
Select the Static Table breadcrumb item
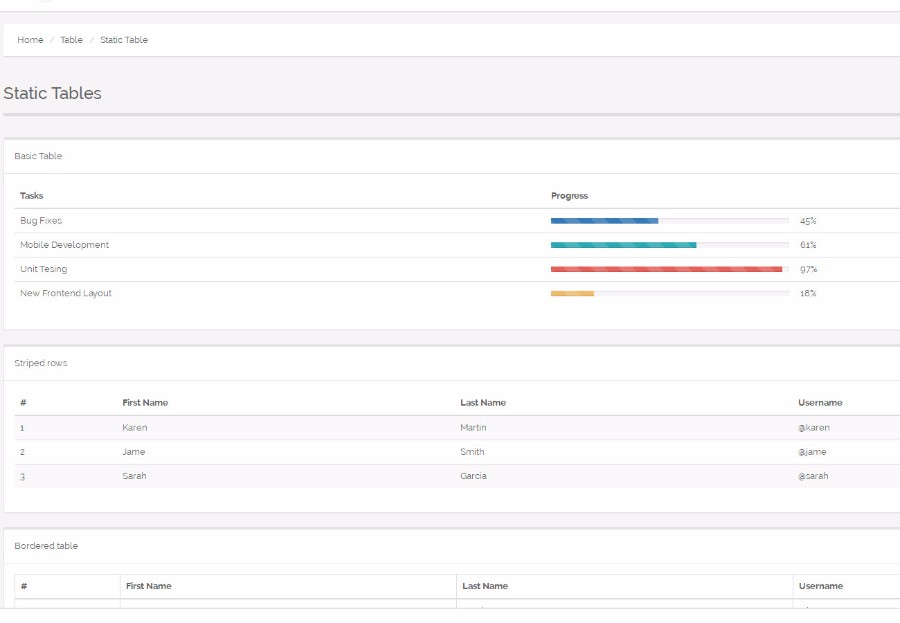pyautogui.click(x=124, y=40)
